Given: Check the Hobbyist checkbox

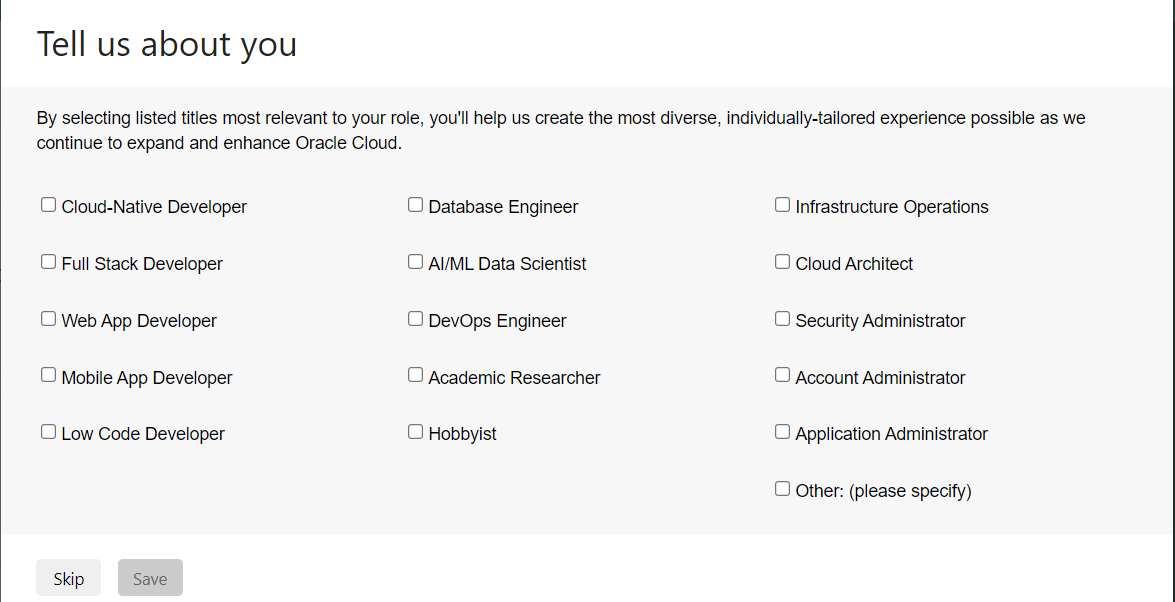Looking at the screenshot, I should [x=415, y=432].
